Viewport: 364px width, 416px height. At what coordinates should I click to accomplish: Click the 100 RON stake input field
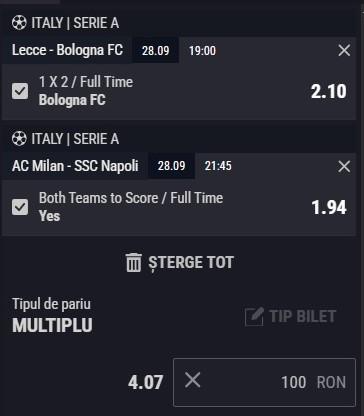(264, 382)
